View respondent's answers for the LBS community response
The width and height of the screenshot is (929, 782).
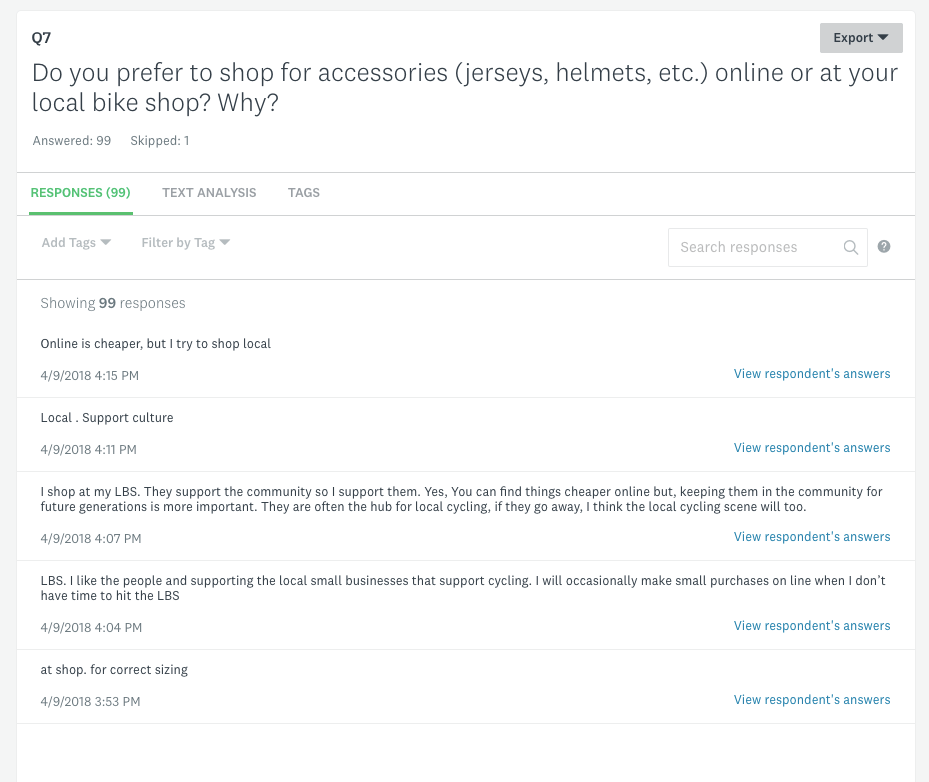click(811, 536)
